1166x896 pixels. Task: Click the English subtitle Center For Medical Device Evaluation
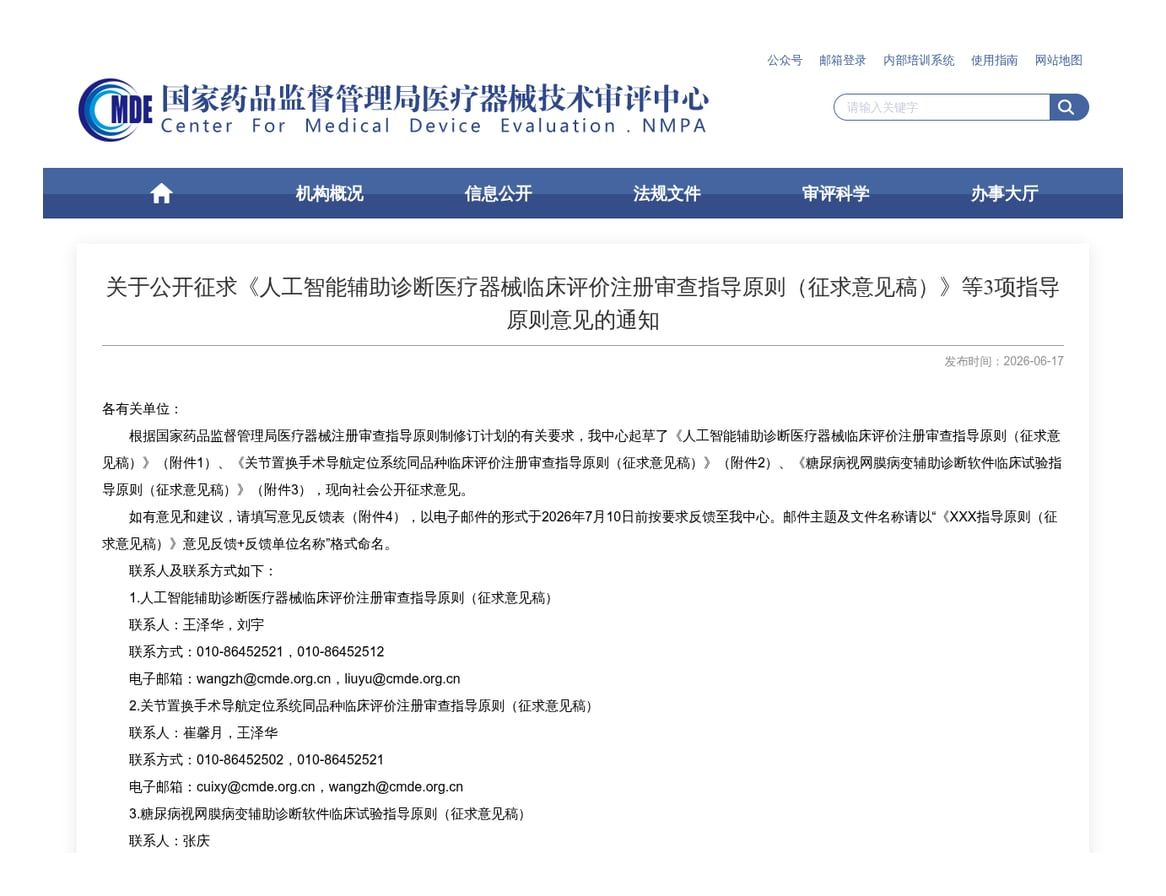tap(433, 126)
